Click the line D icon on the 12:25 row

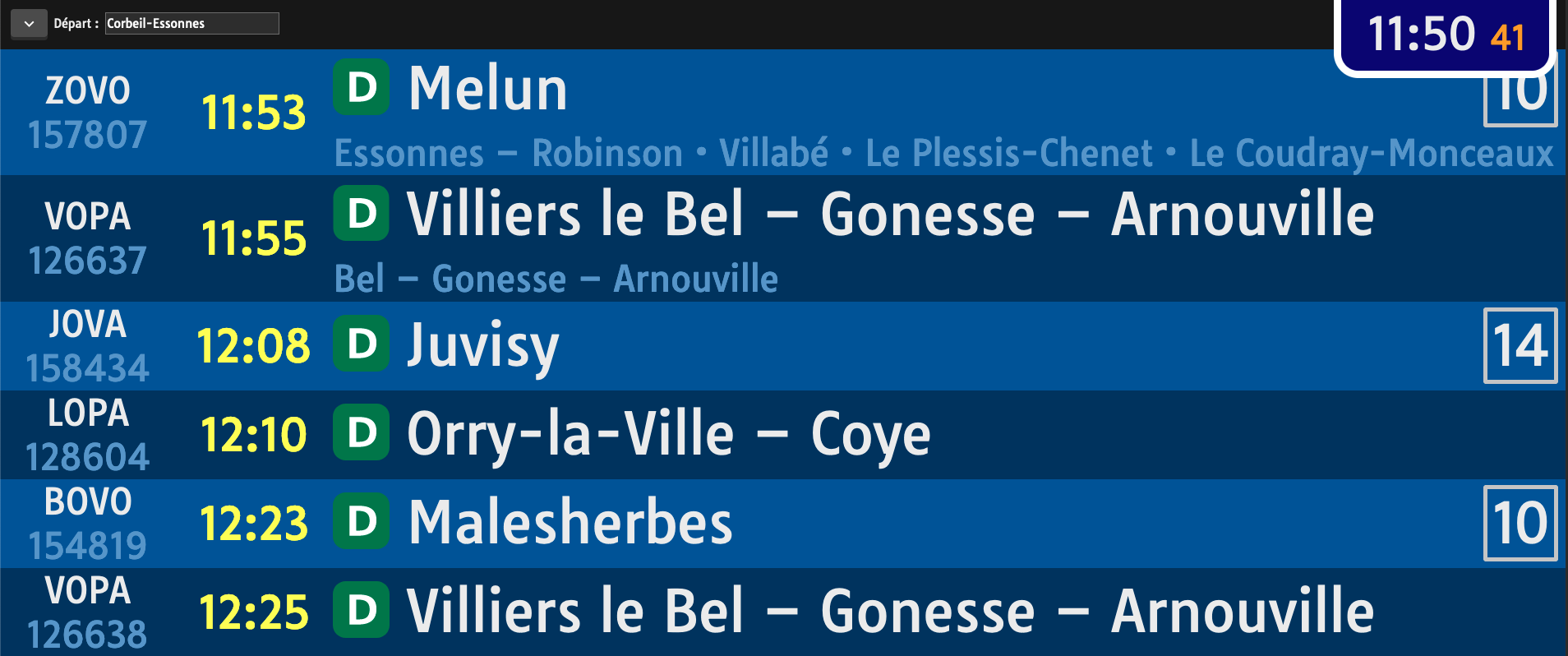tap(361, 609)
